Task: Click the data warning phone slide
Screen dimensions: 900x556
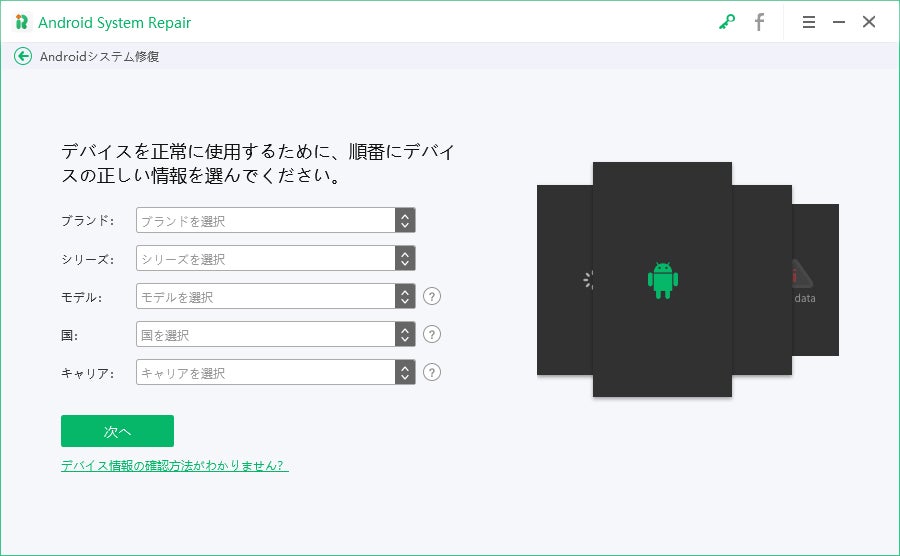Action: pyautogui.click(x=816, y=280)
